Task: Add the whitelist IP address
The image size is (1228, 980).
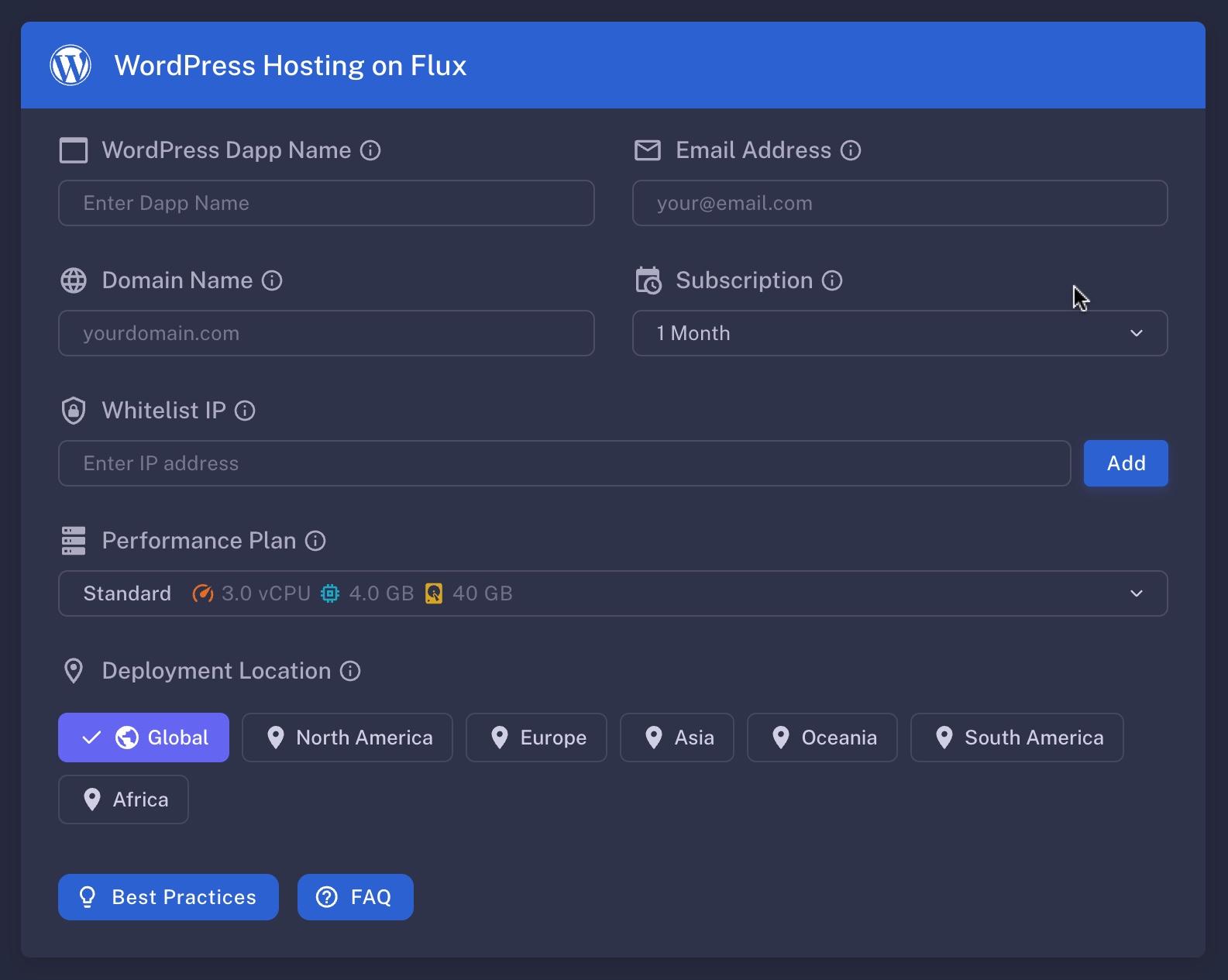Action: tap(1125, 463)
